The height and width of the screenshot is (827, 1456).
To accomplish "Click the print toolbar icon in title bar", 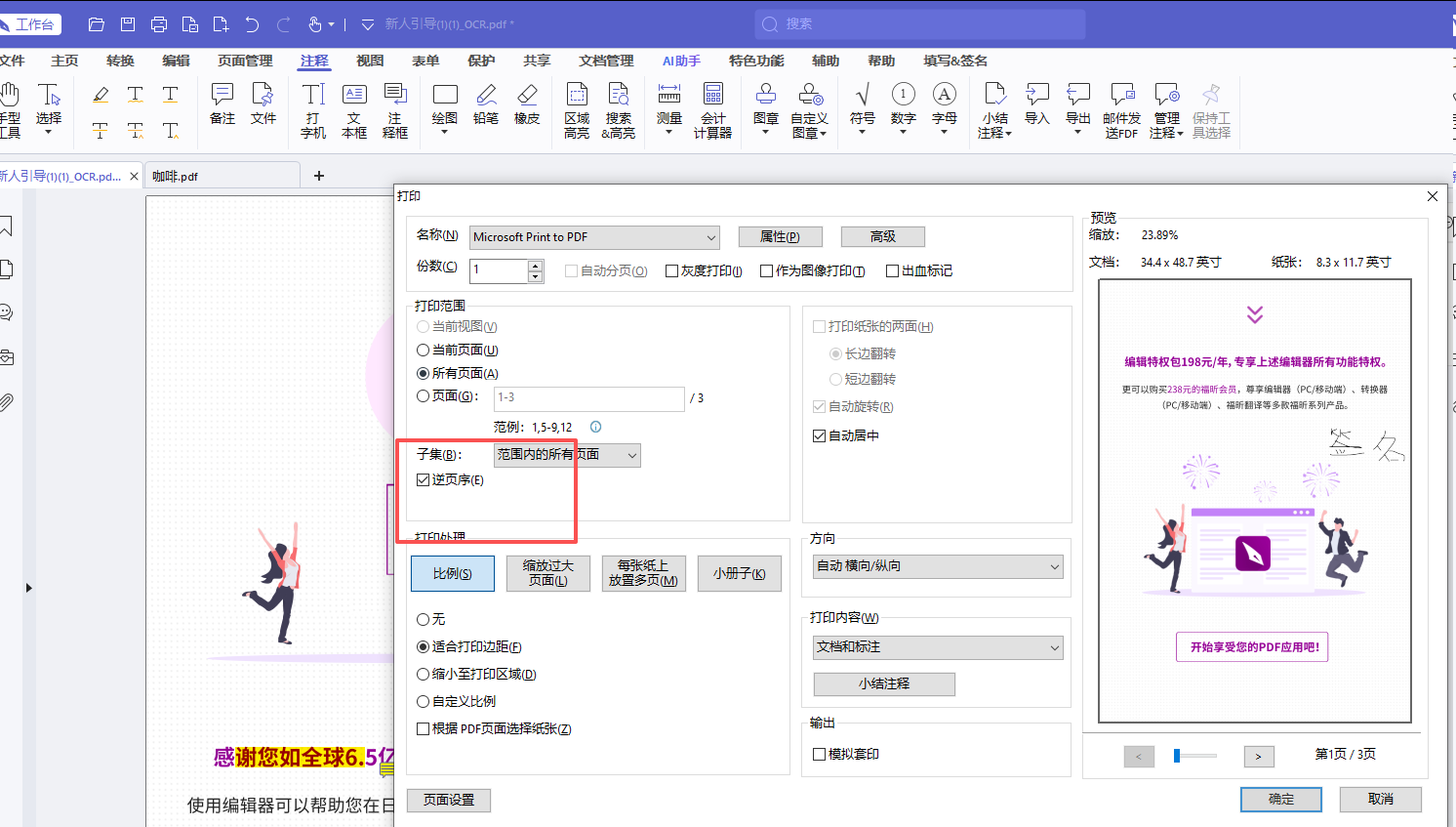I will 159,24.
